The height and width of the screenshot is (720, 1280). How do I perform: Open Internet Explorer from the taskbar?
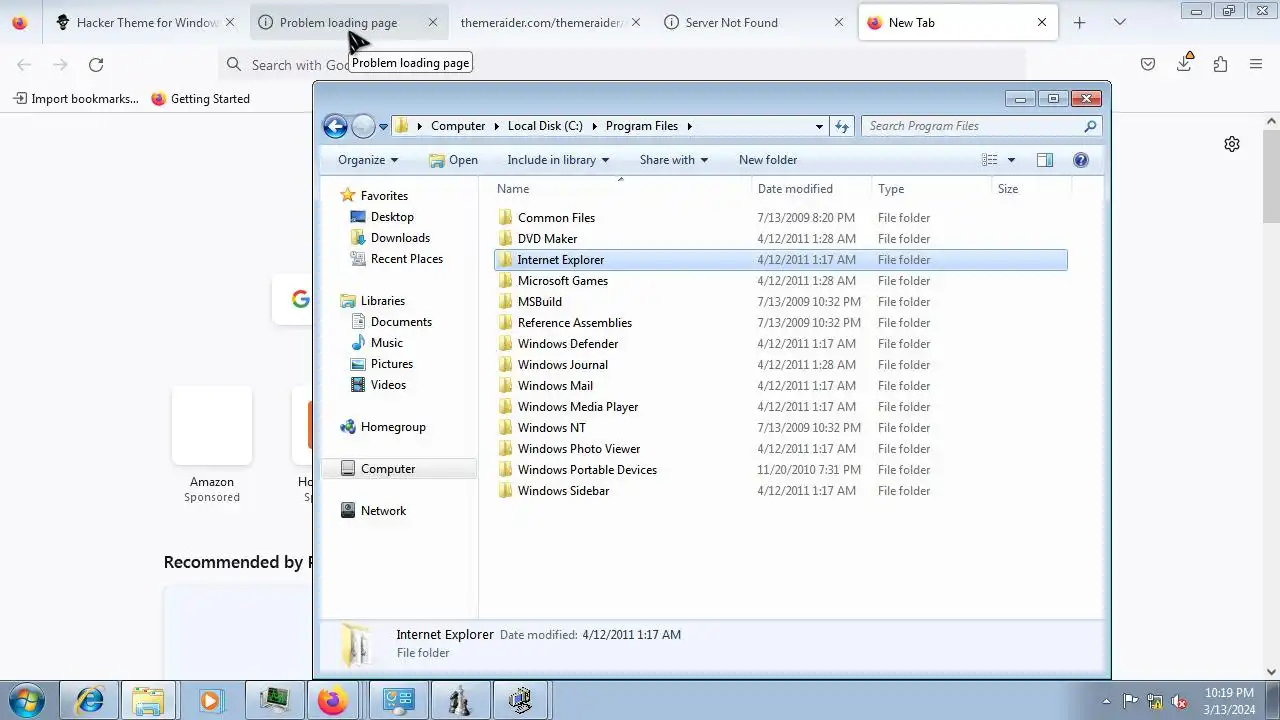(89, 700)
